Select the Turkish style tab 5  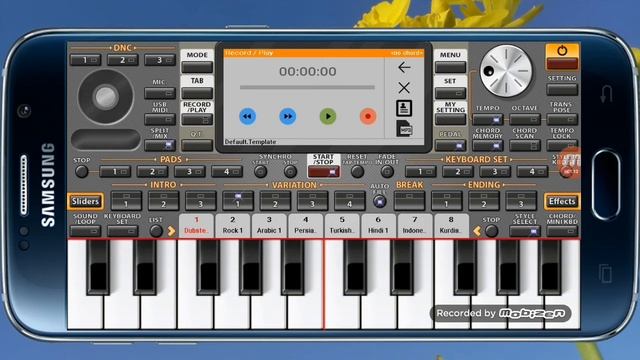tap(342, 225)
